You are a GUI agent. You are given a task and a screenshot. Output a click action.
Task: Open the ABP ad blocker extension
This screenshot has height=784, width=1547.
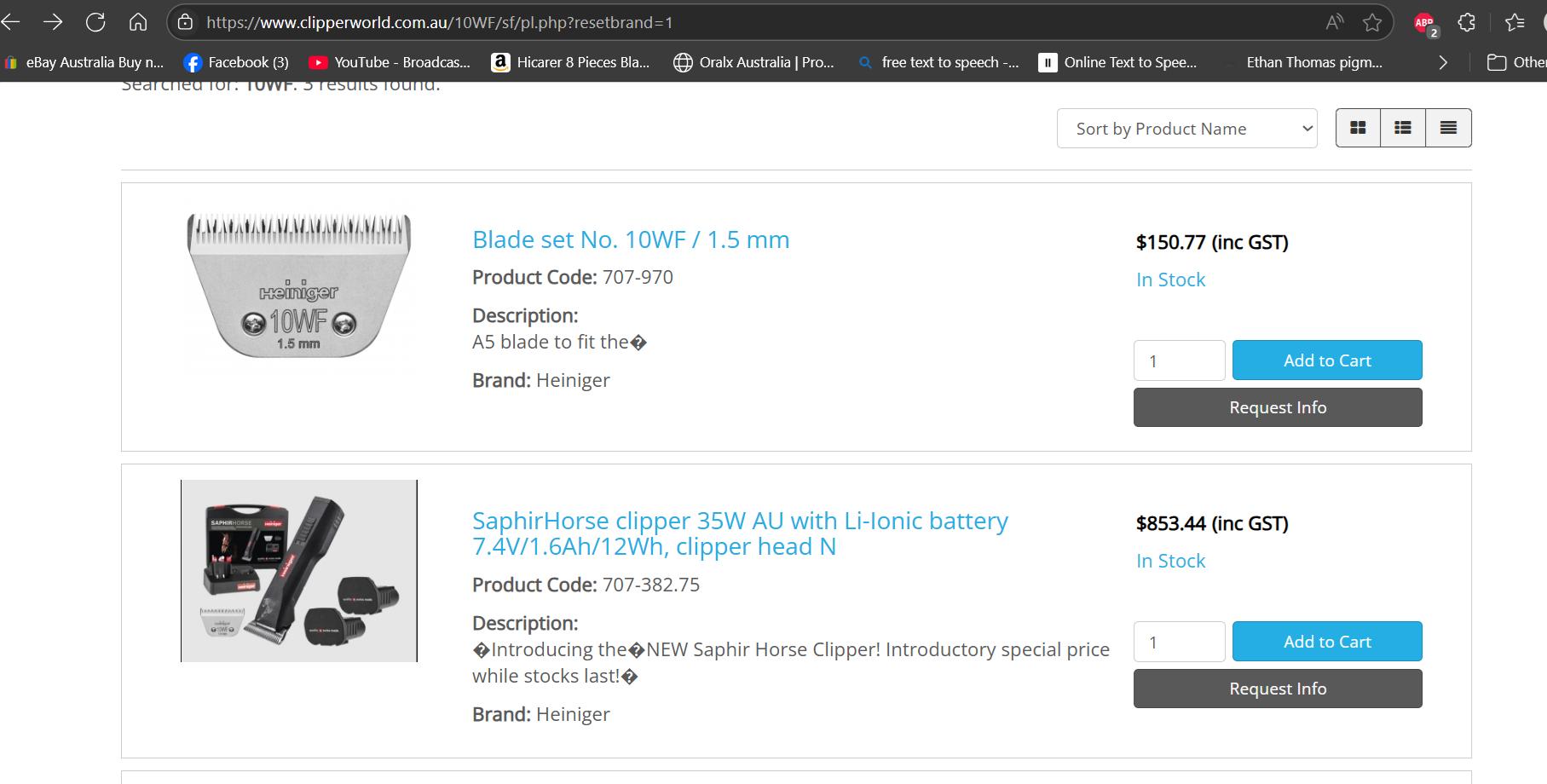[1425, 24]
